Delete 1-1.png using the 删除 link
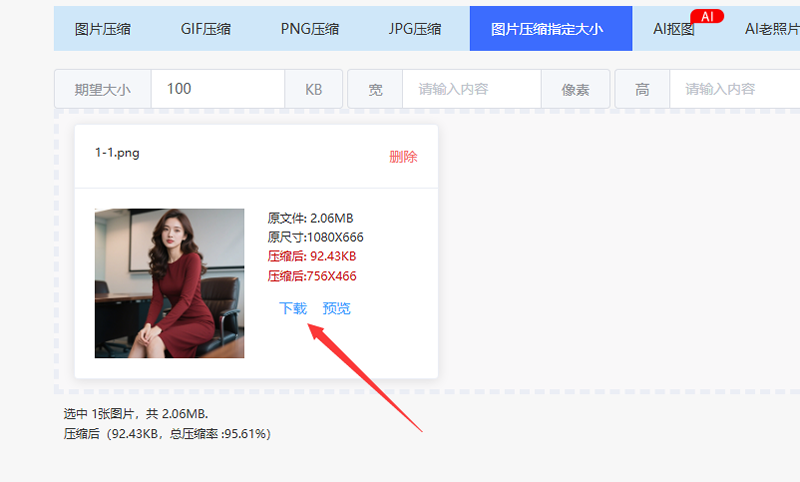The image size is (800, 482). [x=403, y=157]
